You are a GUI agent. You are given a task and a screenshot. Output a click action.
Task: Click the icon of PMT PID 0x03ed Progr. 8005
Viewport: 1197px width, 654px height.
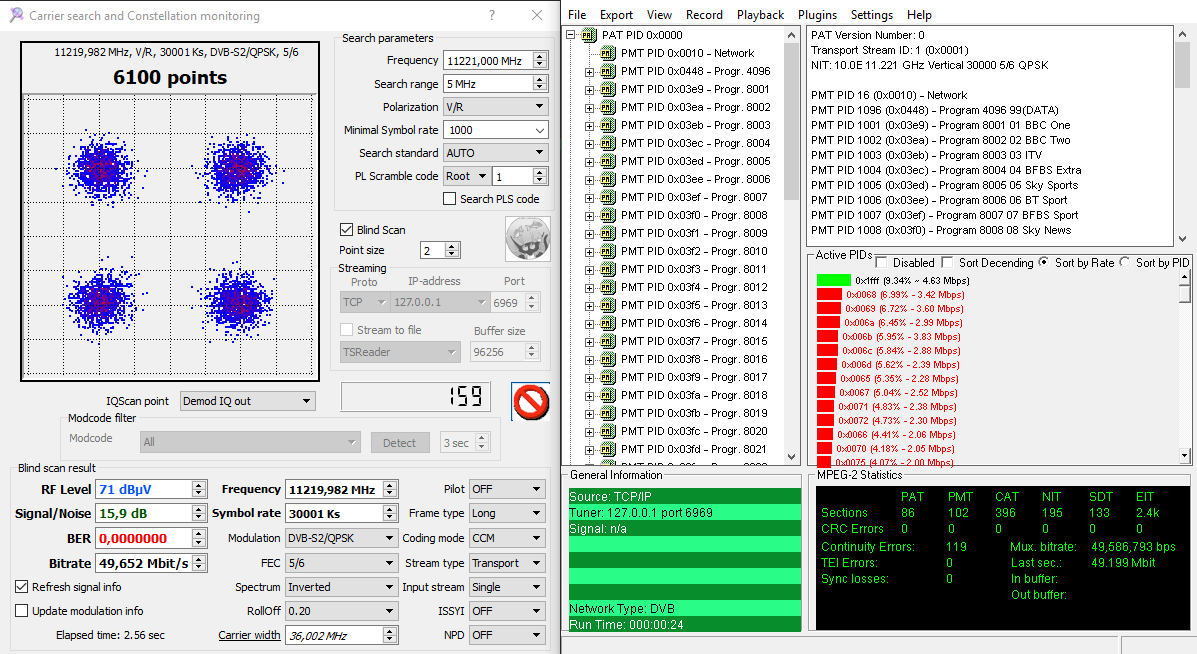tap(607, 161)
